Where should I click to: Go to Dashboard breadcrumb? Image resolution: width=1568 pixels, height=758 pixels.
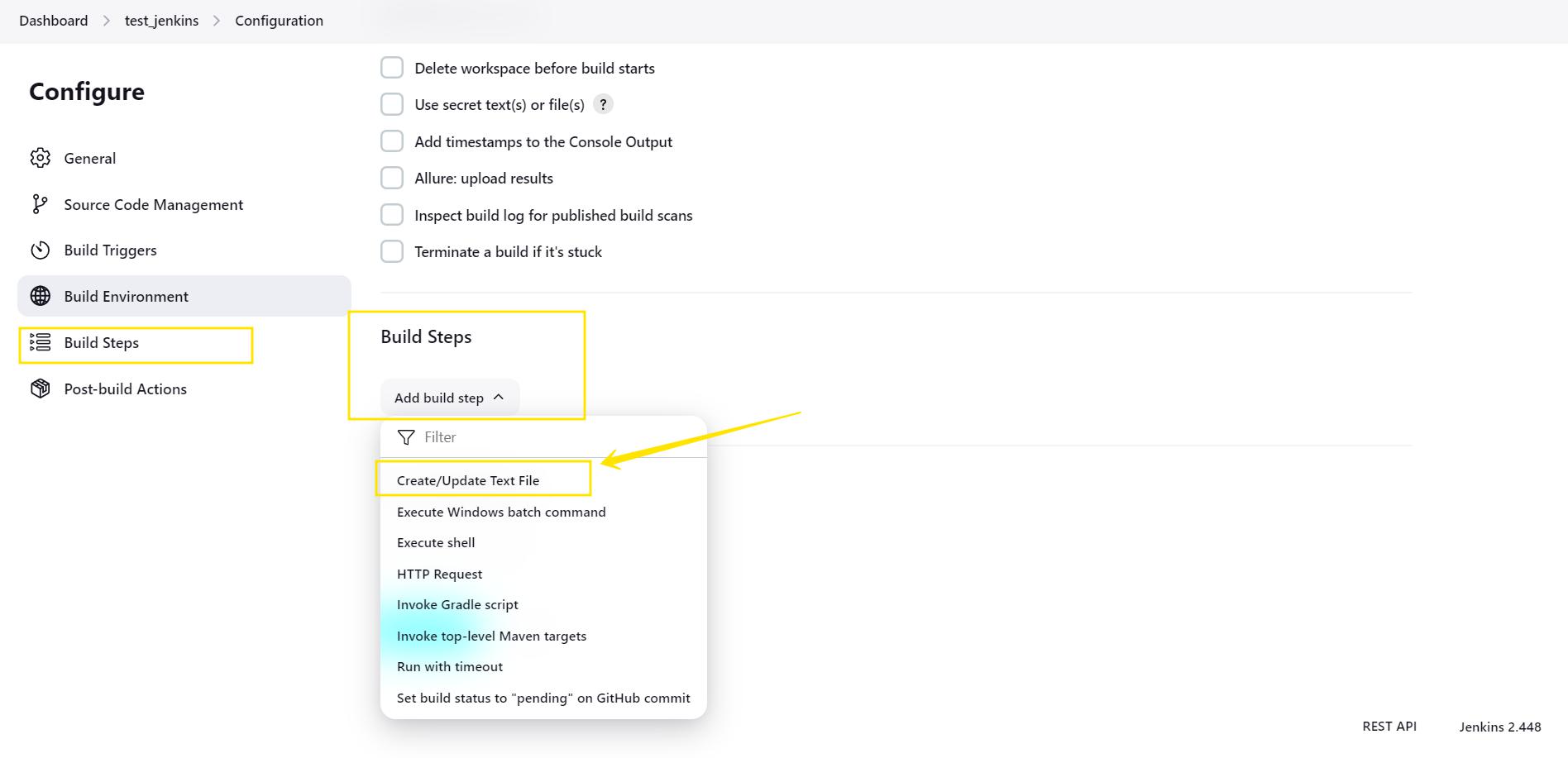coord(54,21)
